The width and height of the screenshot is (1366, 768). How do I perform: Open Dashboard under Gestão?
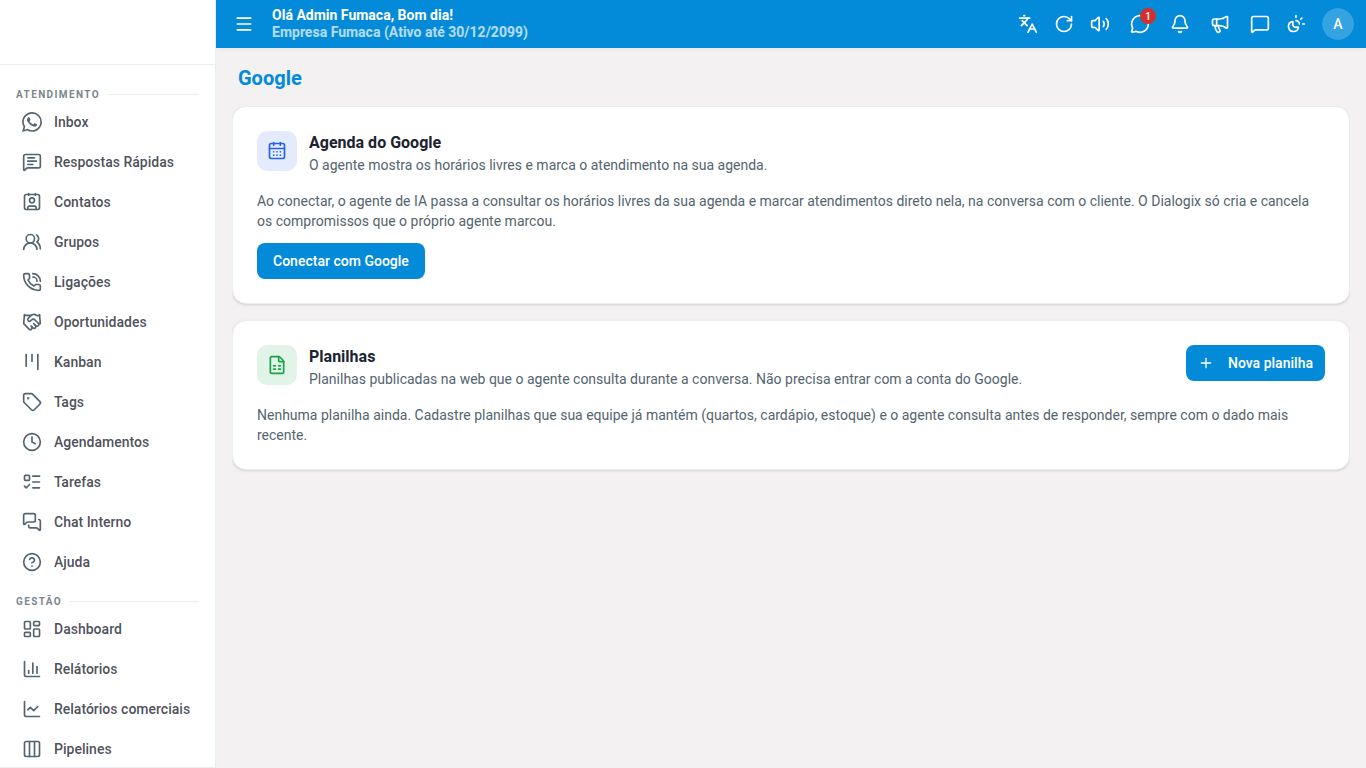tap(108, 629)
